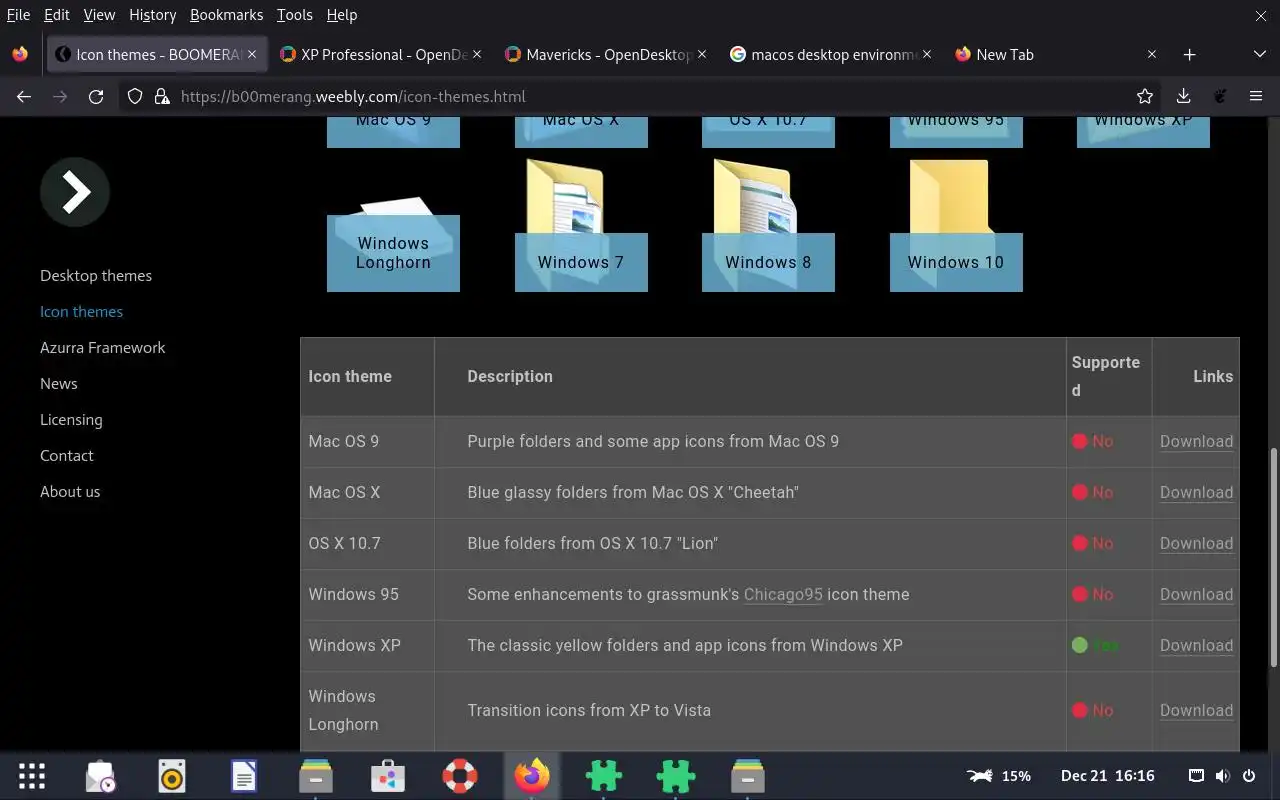
Task: Open the News page link
Action: [58, 383]
